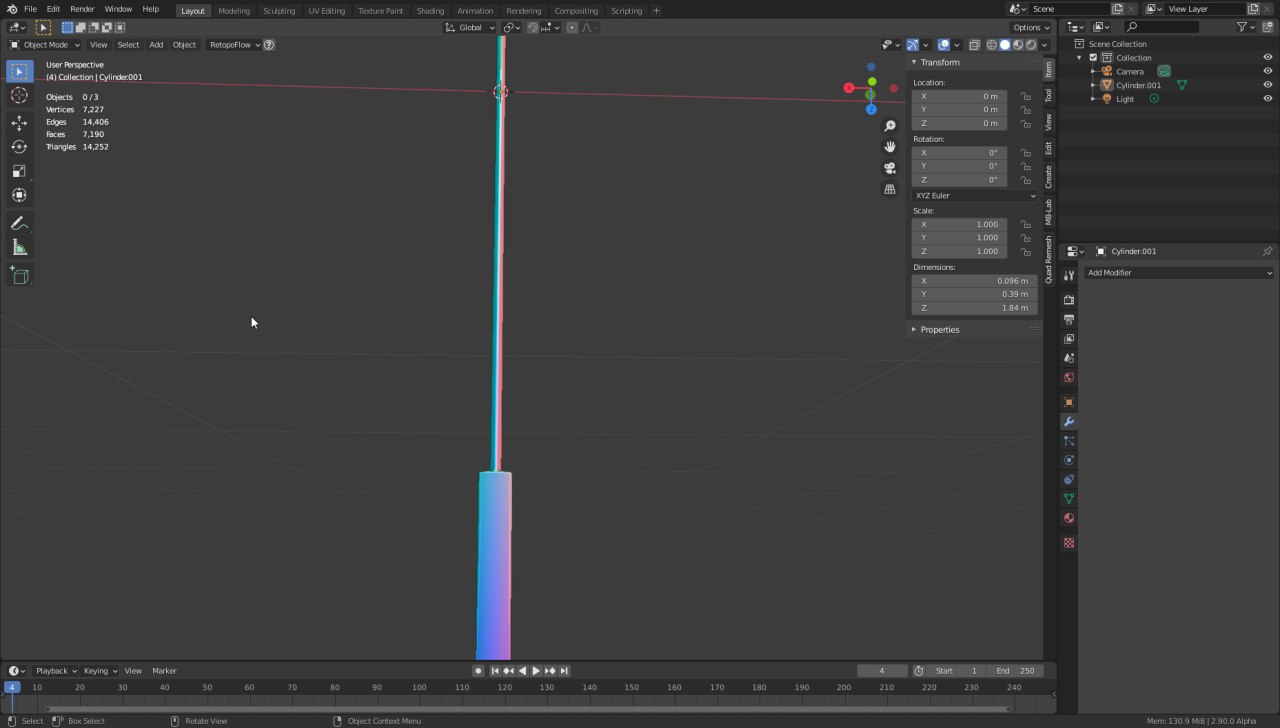Image resolution: width=1280 pixels, height=728 pixels.
Task: Select the Annotate tool
Action: click(19, 223)
